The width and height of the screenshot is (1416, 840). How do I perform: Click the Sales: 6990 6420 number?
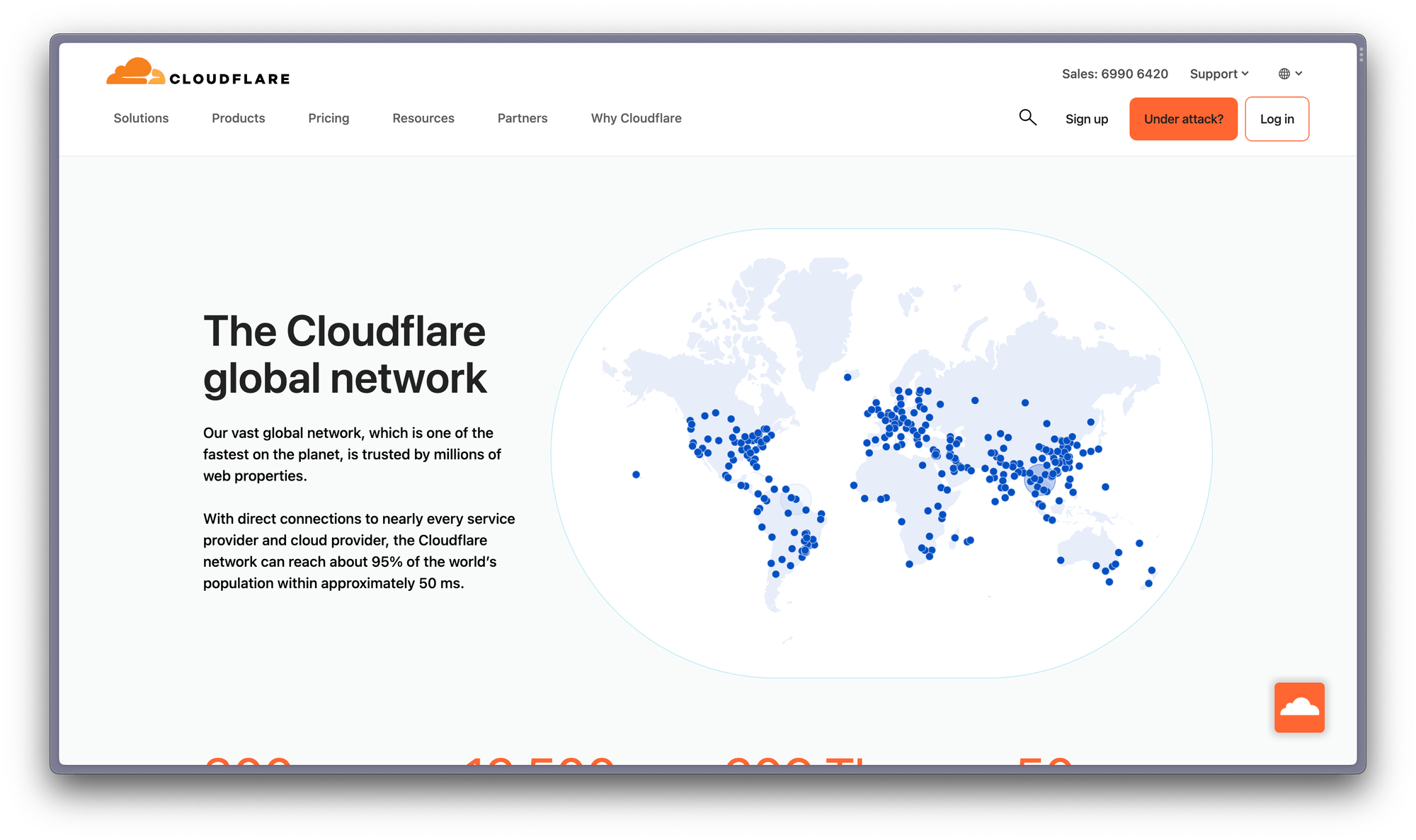(1114, 74)
